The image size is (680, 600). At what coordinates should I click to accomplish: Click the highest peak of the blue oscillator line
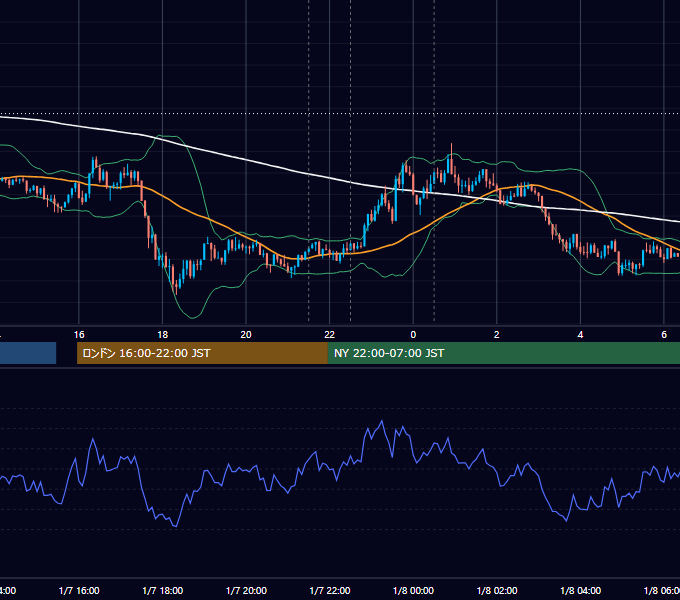pyautogui.click(x=382, y=421)
